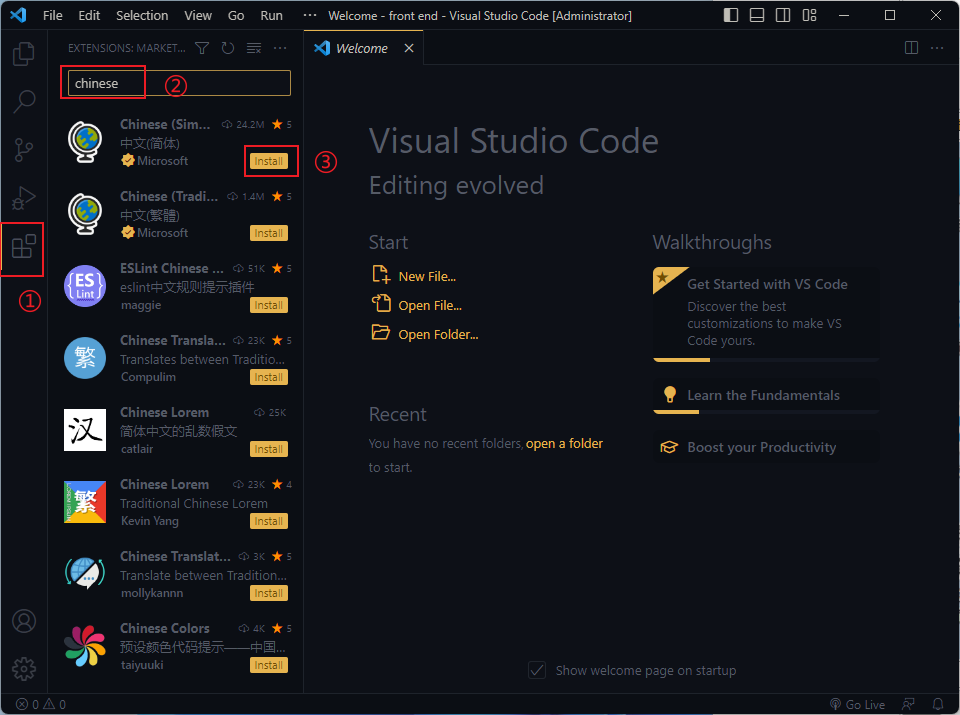This screenshot has height=715, width=960.
Task: Open Extensions panel more actions menu
Action: coord(280,48)
